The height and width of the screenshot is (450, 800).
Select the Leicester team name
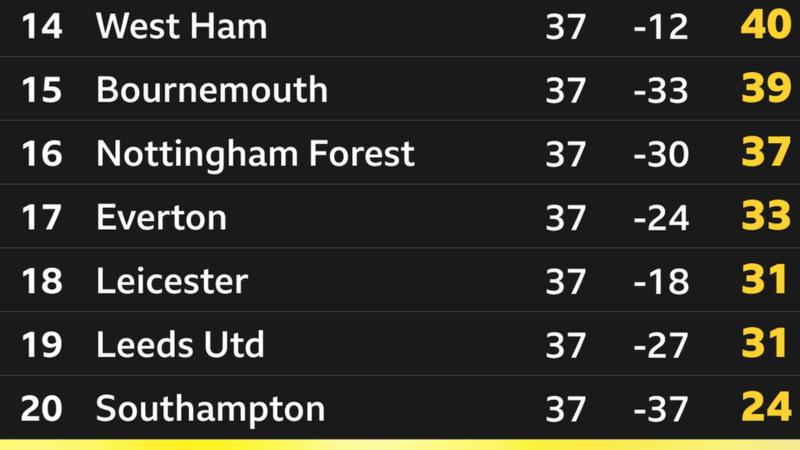(x=172, y=281)
